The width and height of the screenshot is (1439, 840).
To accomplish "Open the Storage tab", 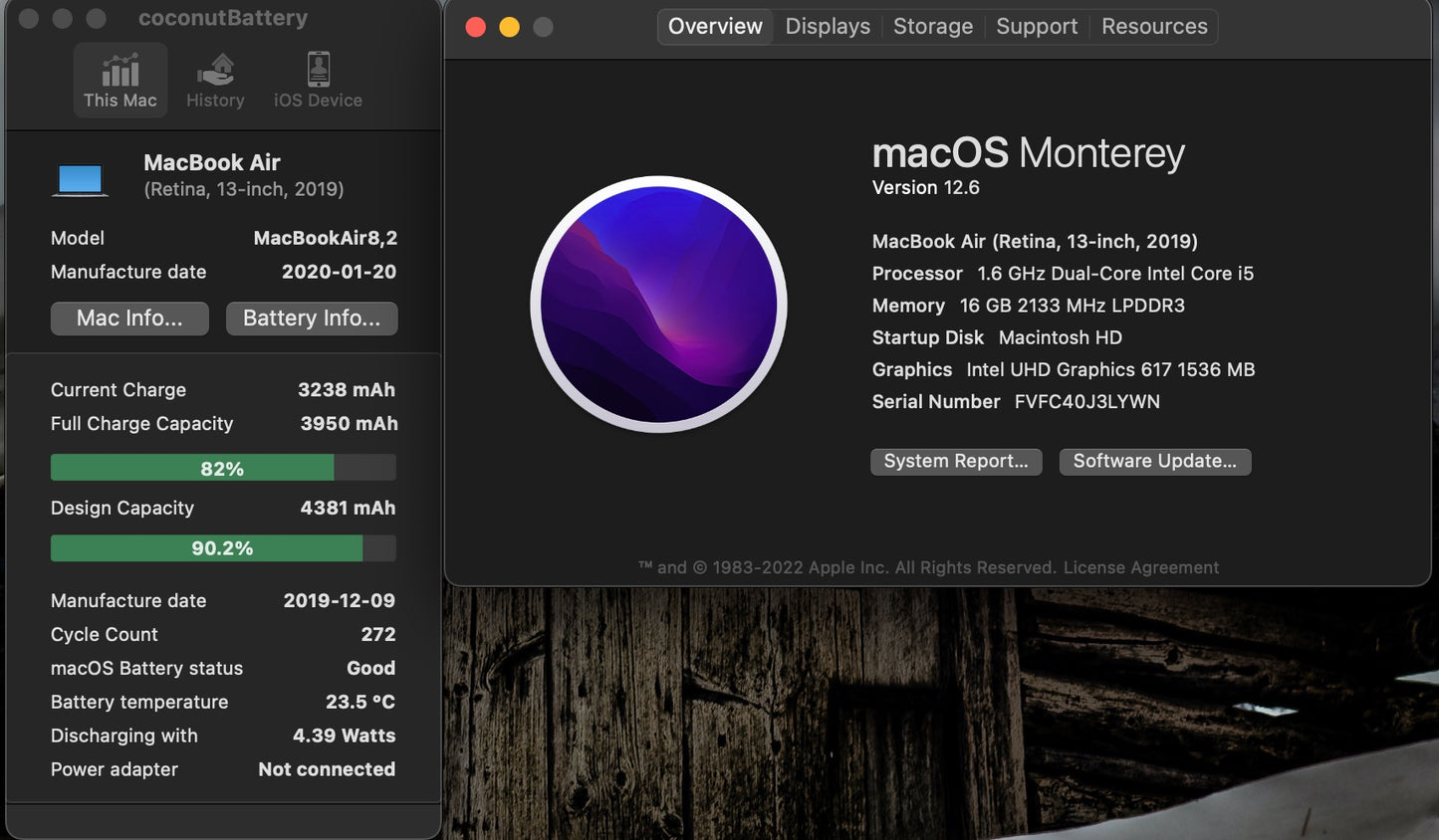I will point(932,26).
